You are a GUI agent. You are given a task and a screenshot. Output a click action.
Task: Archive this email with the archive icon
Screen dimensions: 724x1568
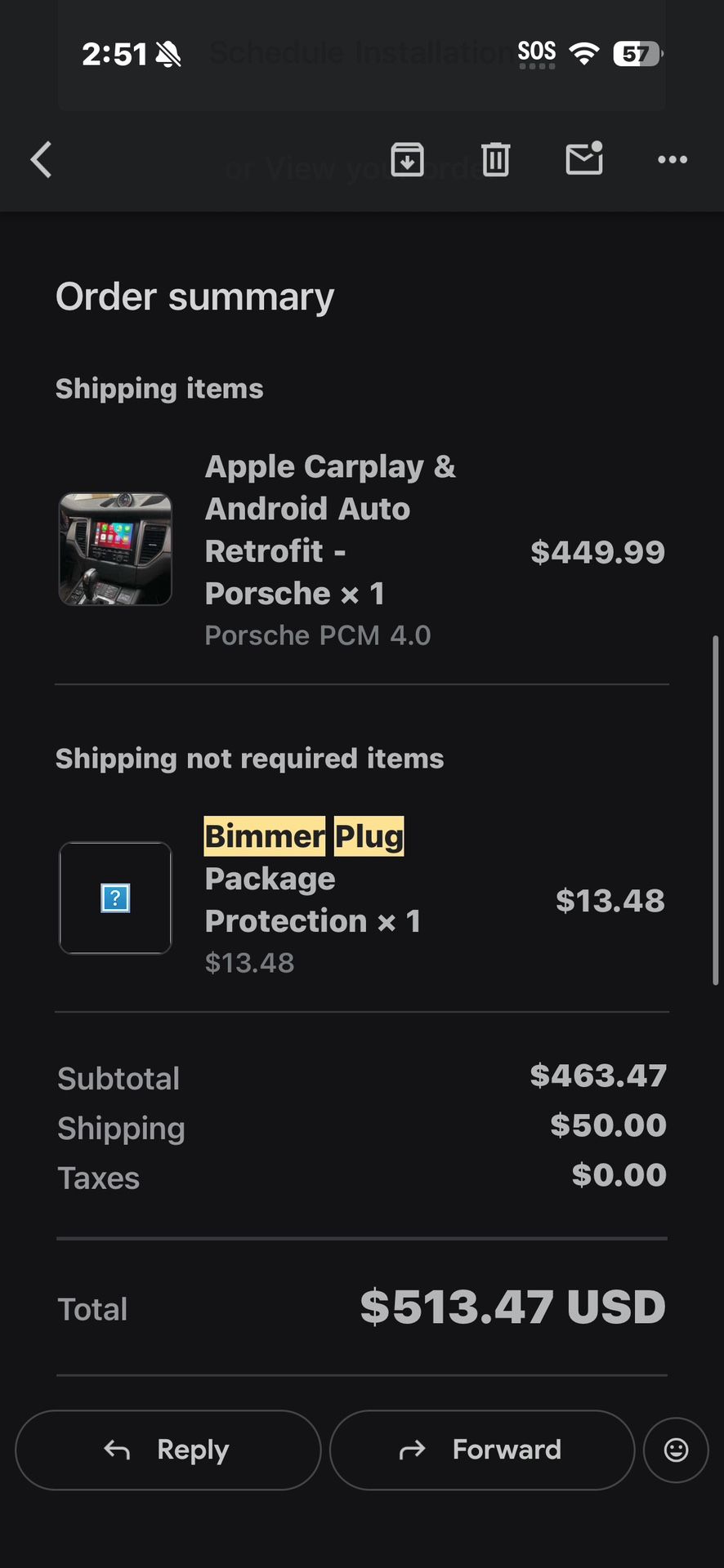407,159
